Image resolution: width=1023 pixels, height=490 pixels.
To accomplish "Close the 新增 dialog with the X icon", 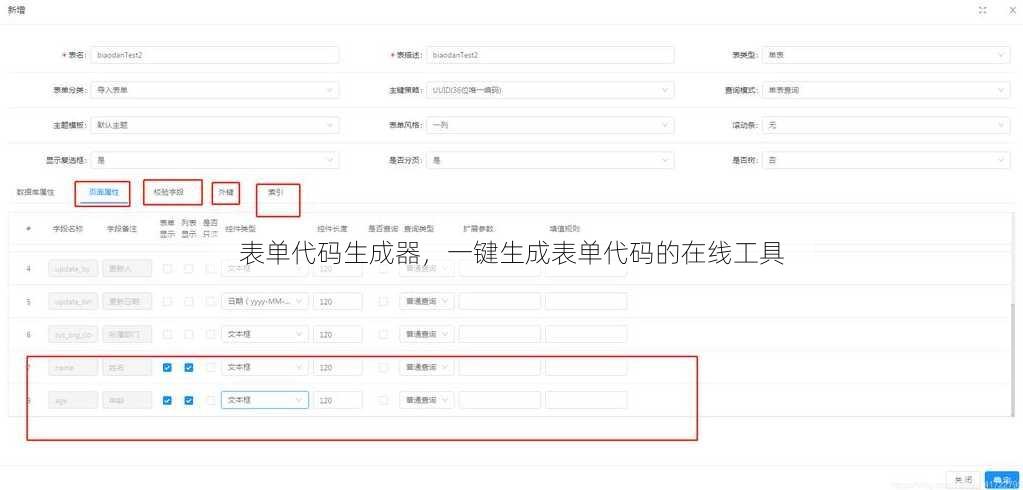I will 1013,10.
